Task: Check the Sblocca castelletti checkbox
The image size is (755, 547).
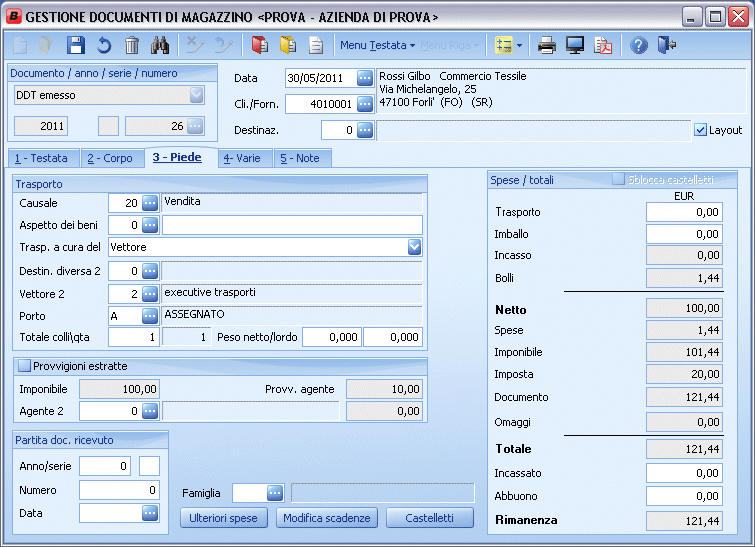Action: point(619,179)
